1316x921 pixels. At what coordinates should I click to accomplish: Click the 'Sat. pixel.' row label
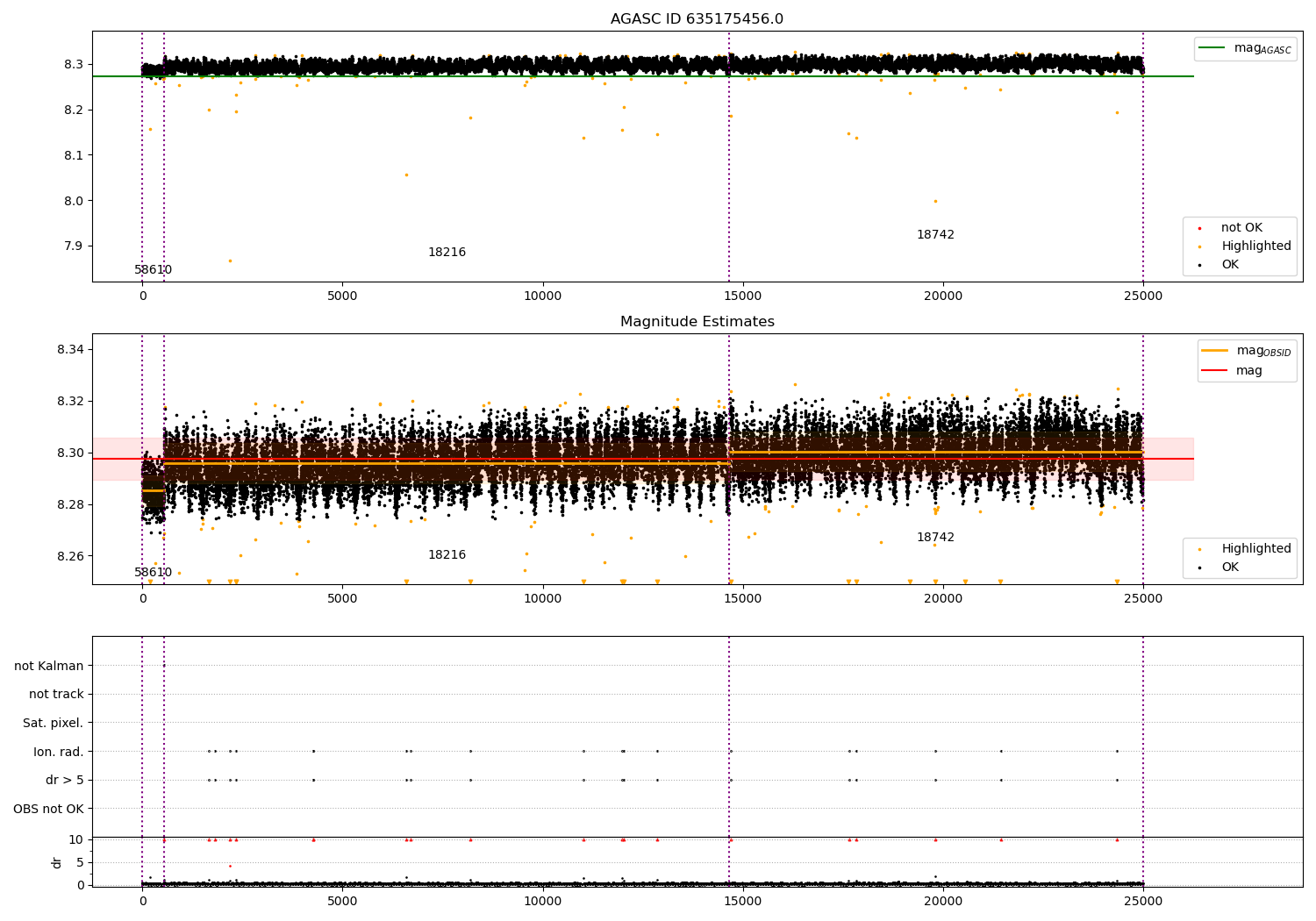coord(54,724)
